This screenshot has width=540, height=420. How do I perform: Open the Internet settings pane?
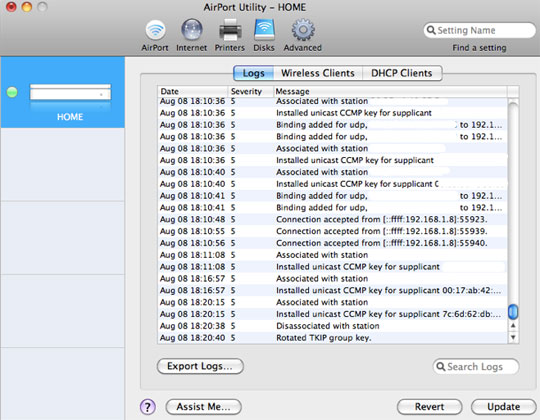click(x=191, y=35)
